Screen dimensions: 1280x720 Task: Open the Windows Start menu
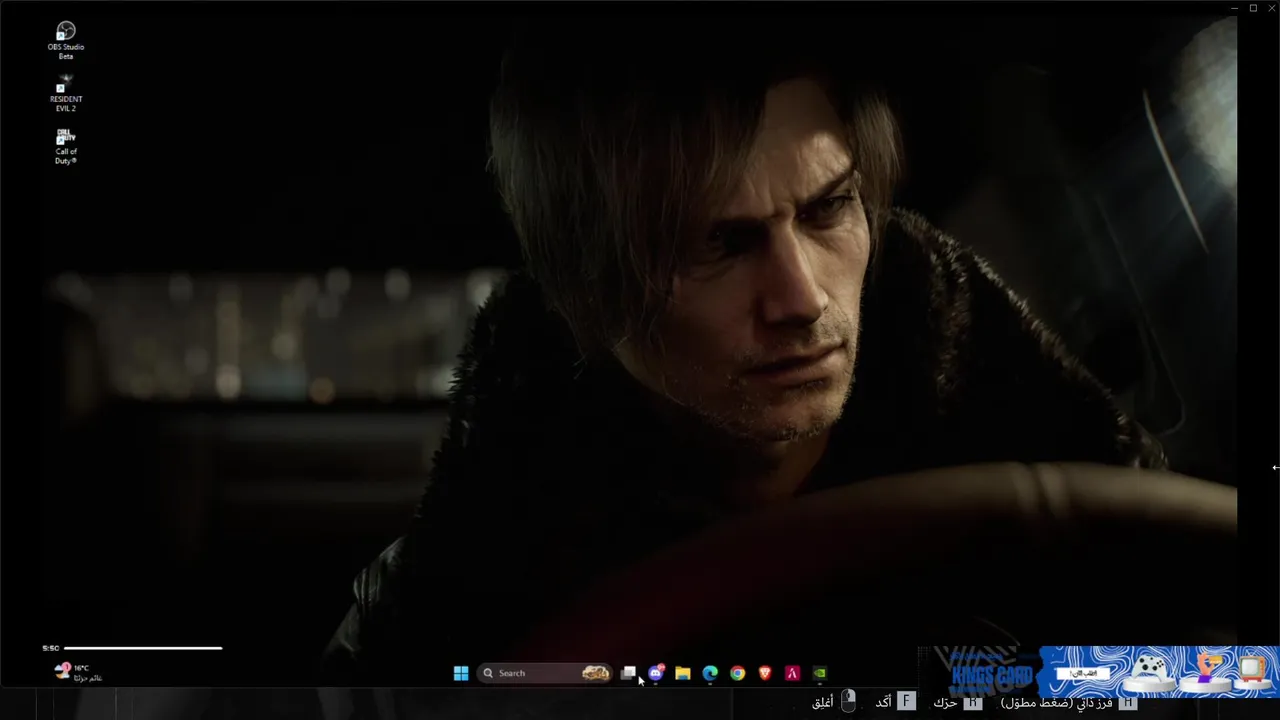[461, 673]
